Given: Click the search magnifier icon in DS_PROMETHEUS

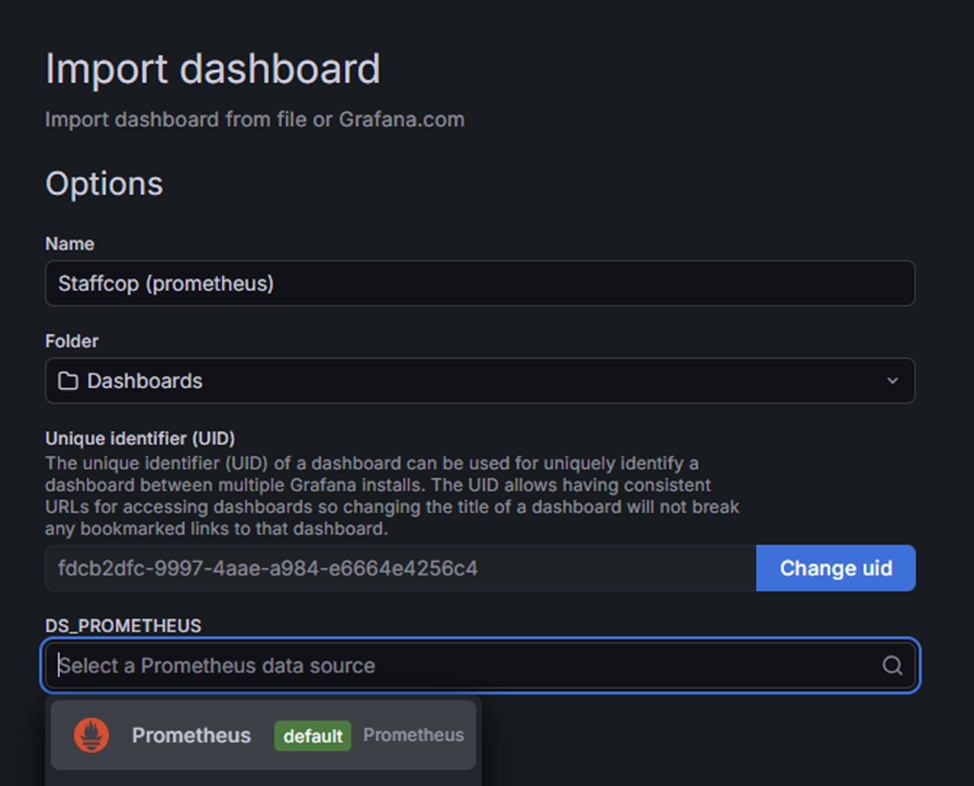Looking at the screenshot, I should click(892, 665).
